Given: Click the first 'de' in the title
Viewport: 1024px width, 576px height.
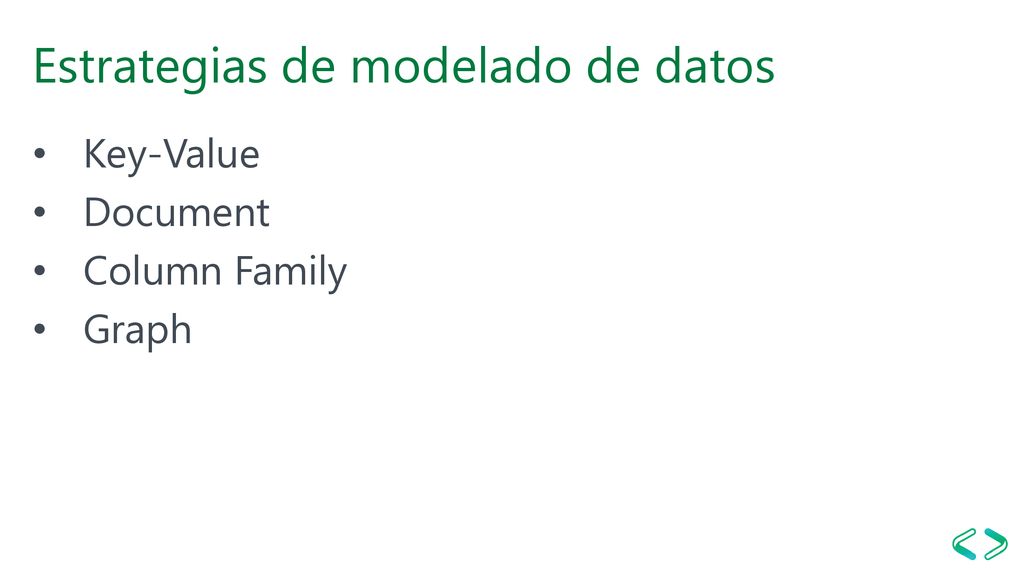Looking at the screenshot, I should 309,66.
